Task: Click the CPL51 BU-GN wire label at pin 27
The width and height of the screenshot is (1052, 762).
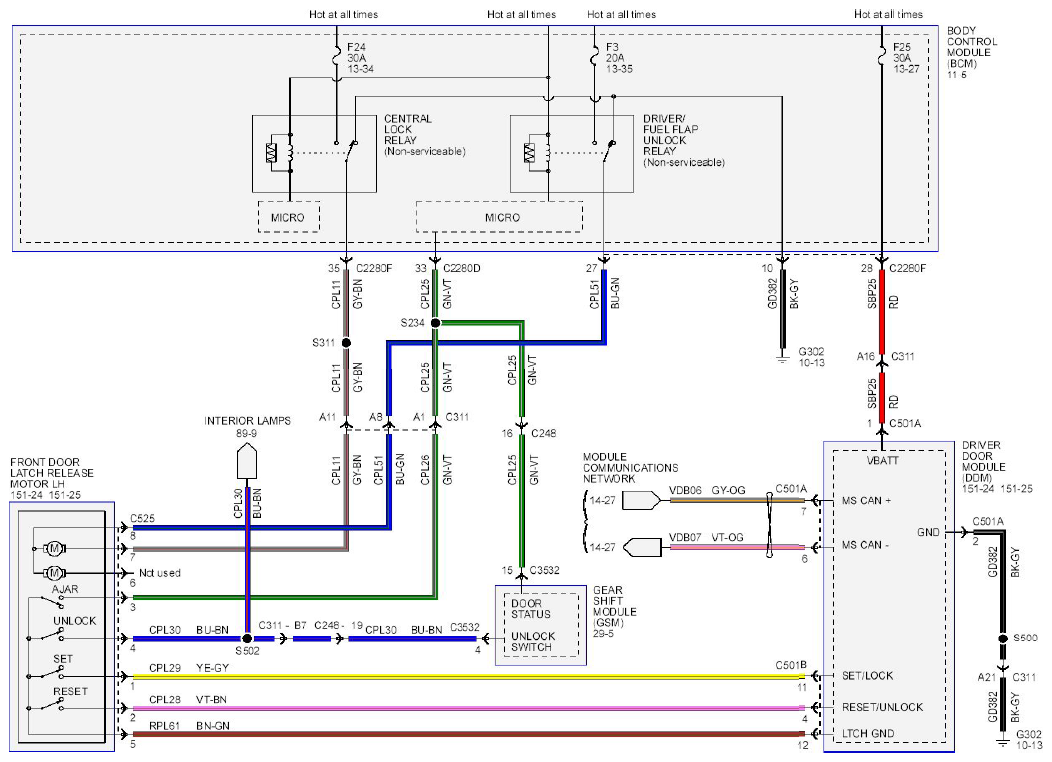Action: [x=604, y=293]
